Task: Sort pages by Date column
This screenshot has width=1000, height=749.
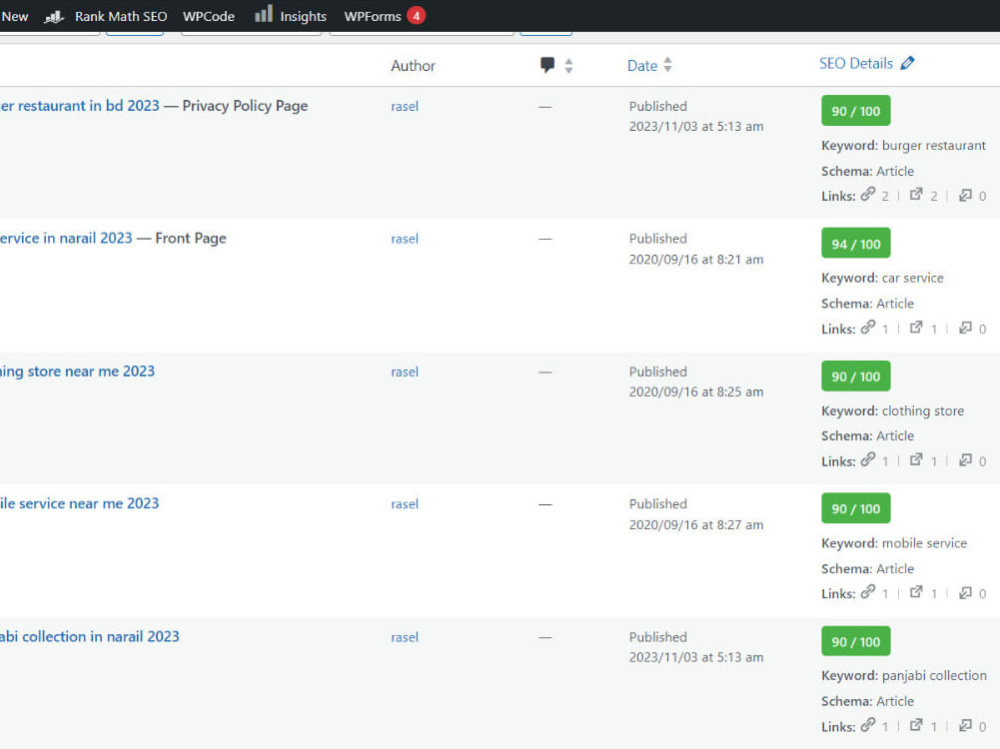Action: (642, 66)
